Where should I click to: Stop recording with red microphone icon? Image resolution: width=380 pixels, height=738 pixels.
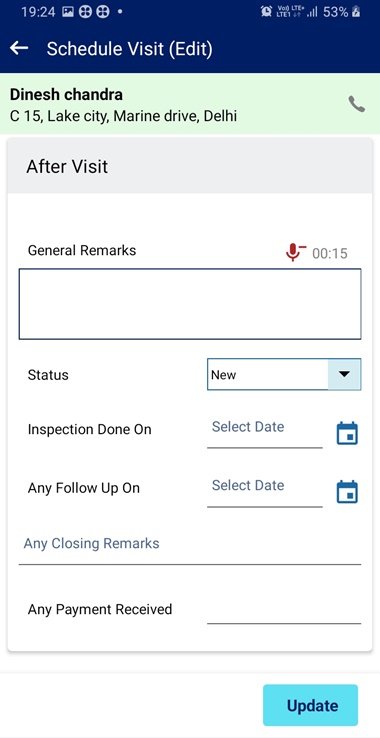pos(295,253)
